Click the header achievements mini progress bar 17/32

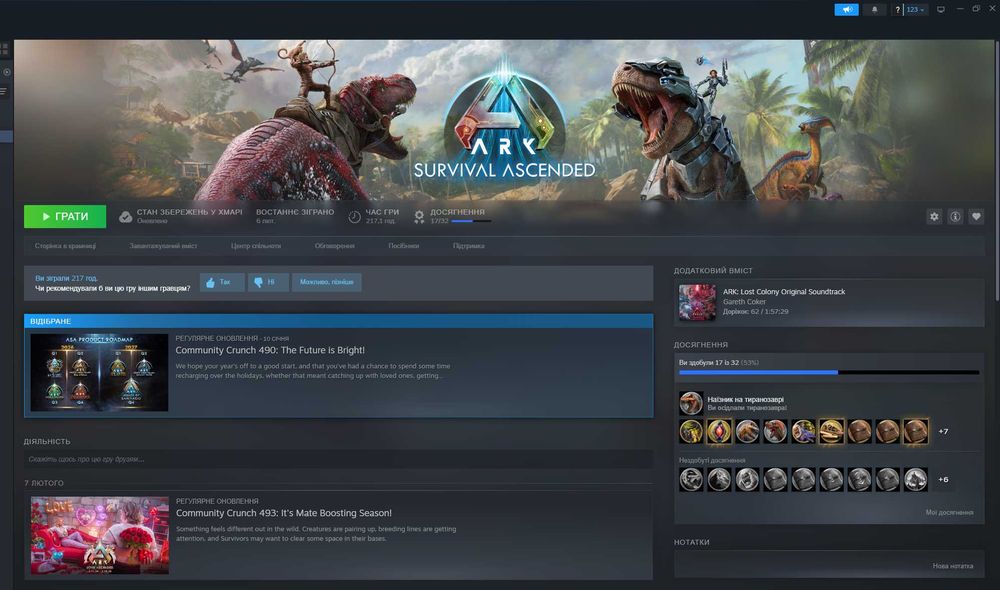471,221
